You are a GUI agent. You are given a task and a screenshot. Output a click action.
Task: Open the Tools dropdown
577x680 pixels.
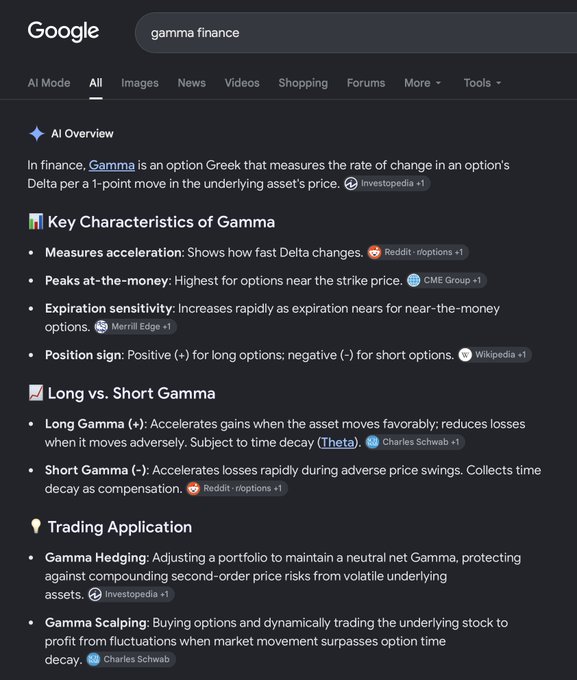pyautogui.click(x=482, y=83)
